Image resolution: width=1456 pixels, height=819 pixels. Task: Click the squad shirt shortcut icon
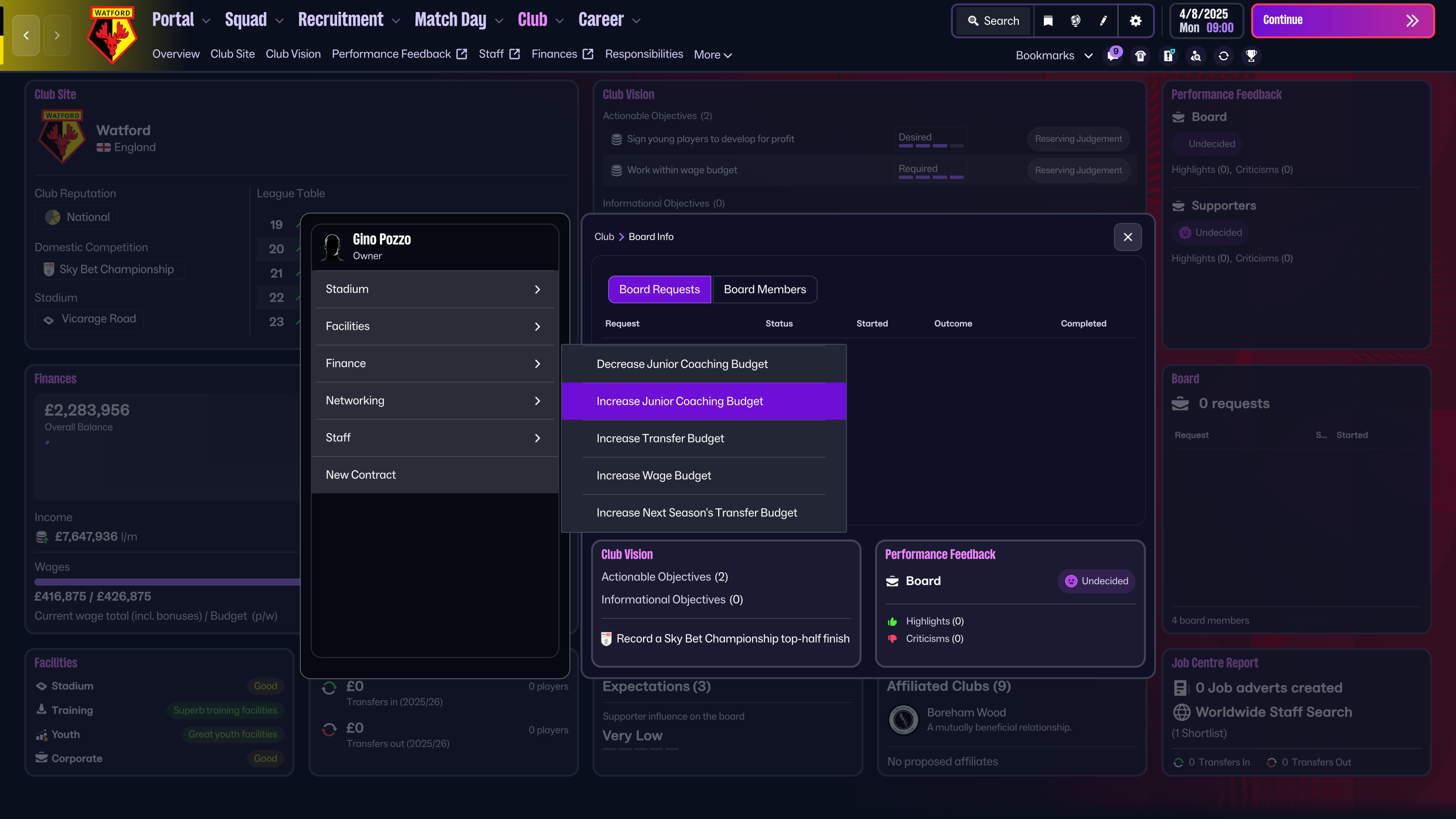click(x=1141, y=55)
